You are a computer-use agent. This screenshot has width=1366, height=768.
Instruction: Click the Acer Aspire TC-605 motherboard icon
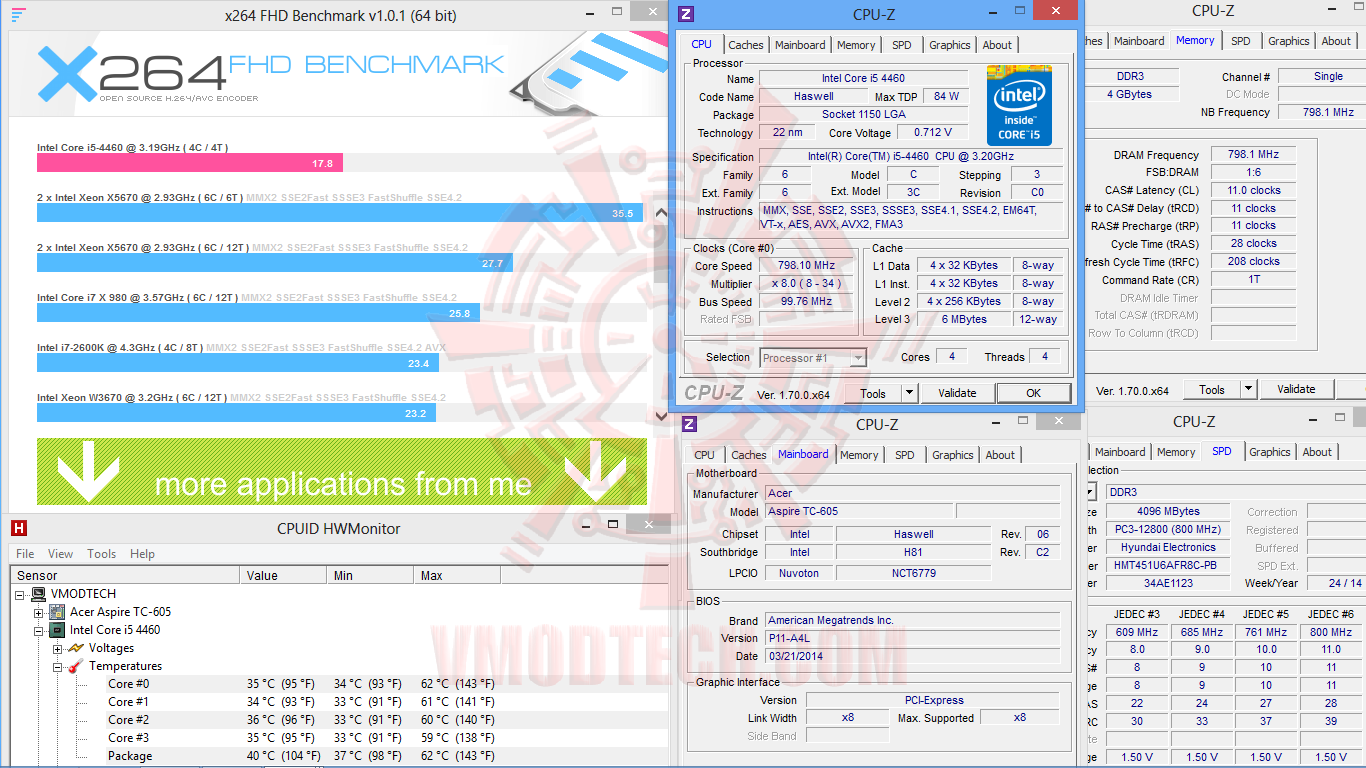(x=57, y=612)
